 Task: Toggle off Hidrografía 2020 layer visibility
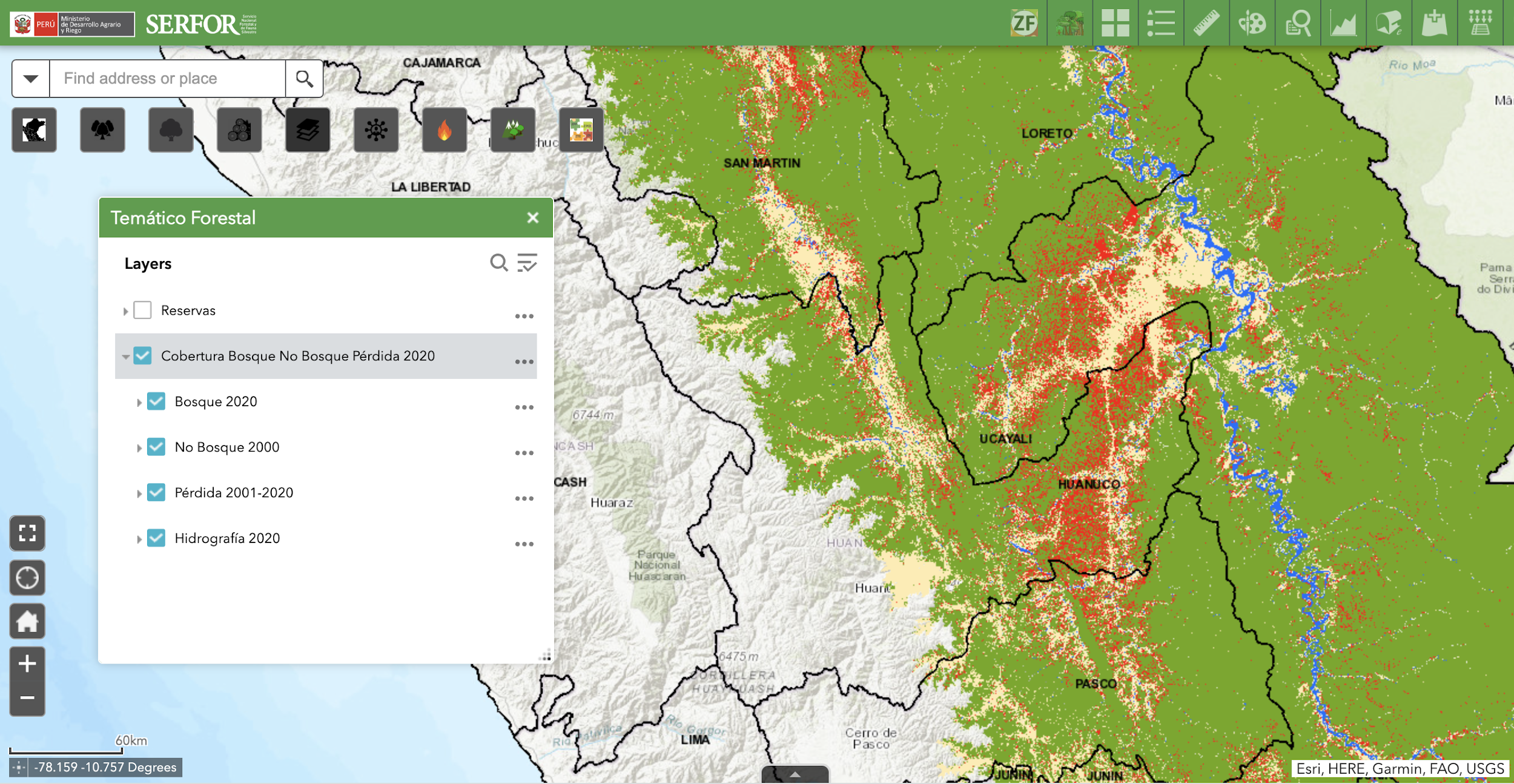pyautogui.click(x=156, y=538)
